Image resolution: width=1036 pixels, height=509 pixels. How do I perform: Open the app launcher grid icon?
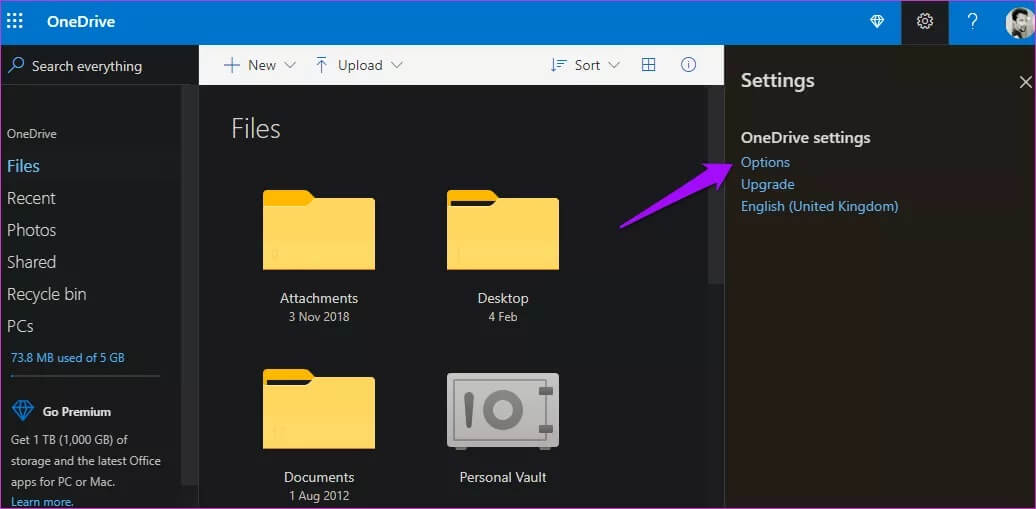pos(15,21)
